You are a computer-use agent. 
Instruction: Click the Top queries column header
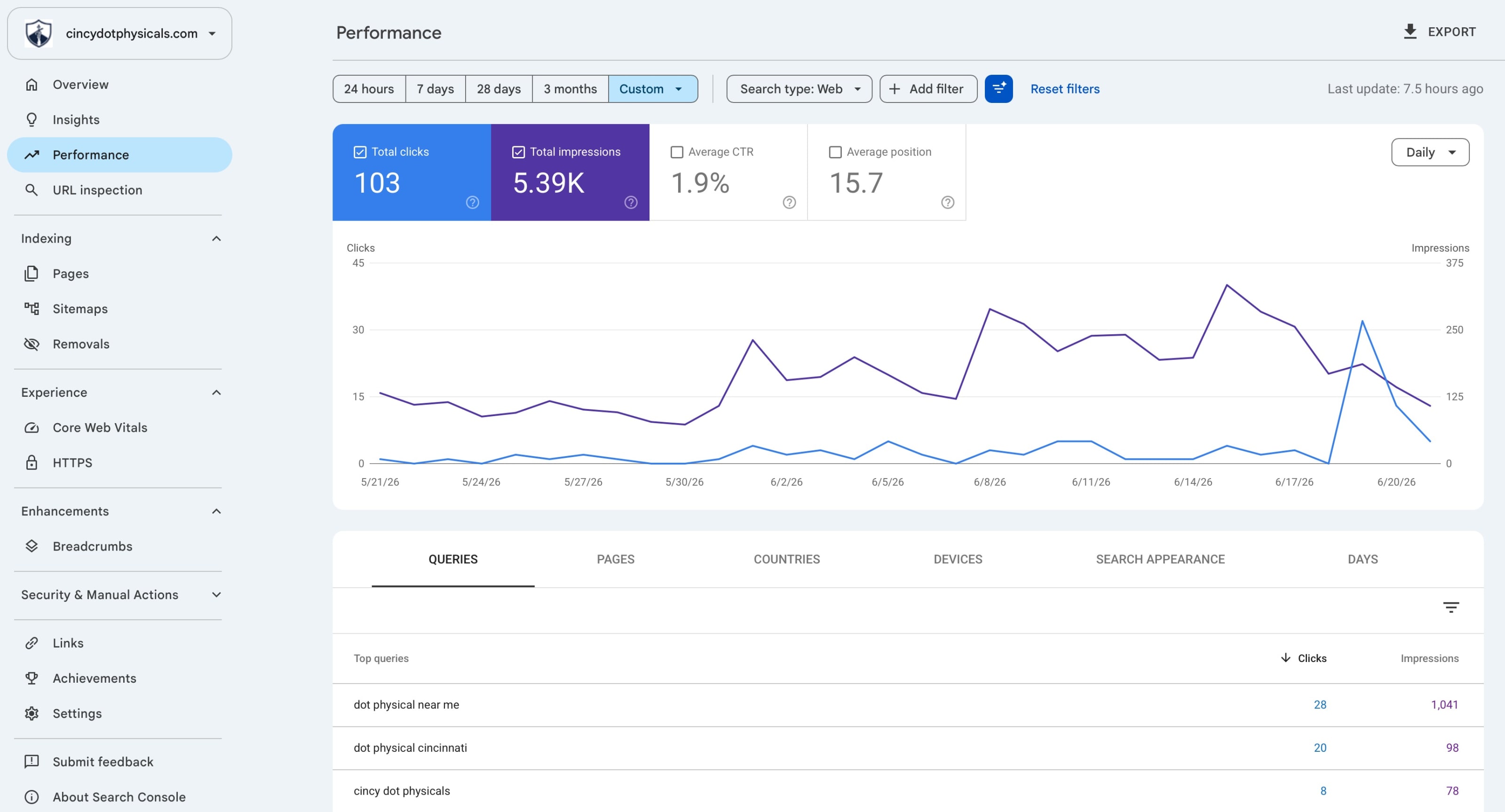tap(381, 658)
